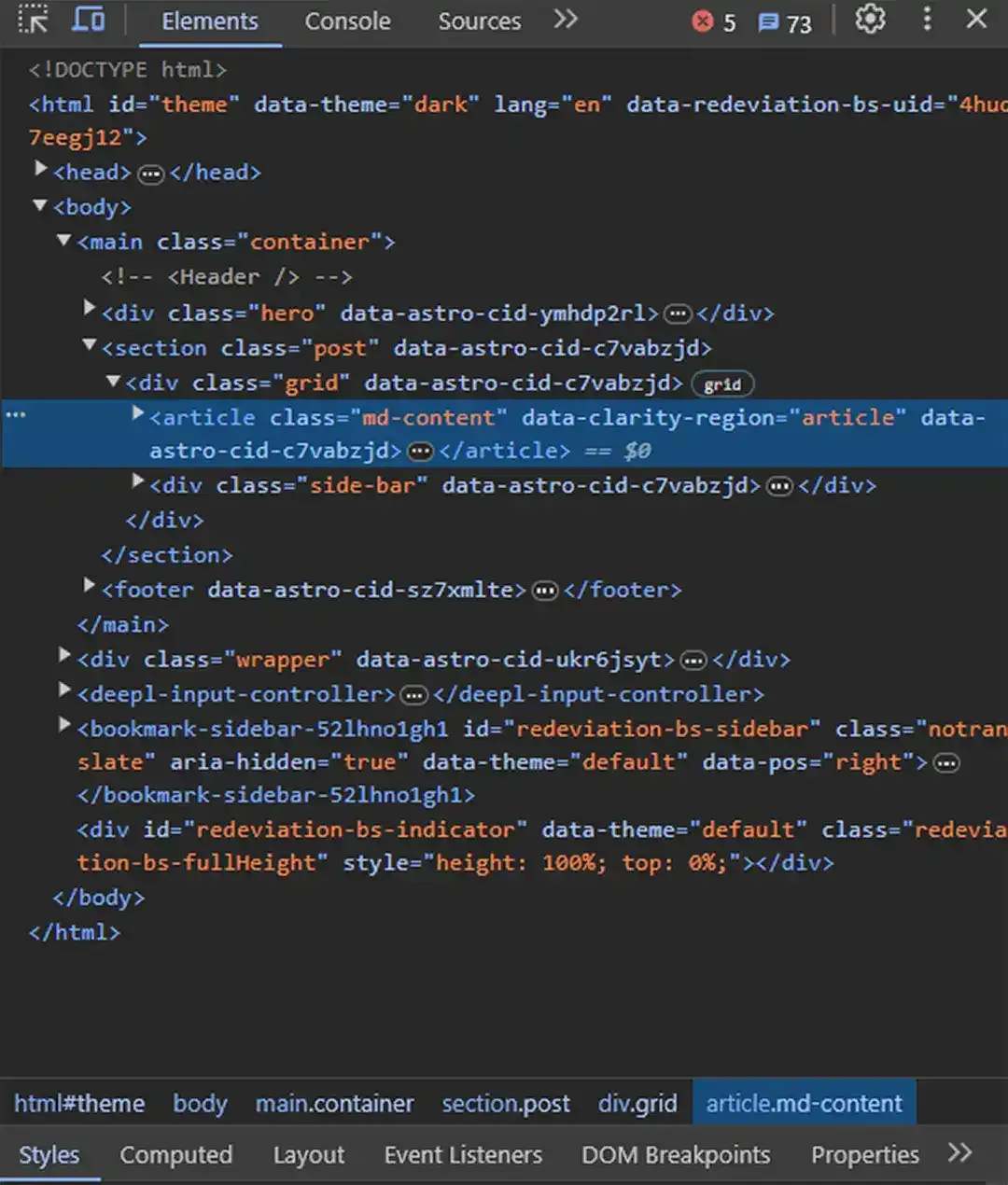1008x1185 pixels.
Task: Select main.container in the breadcrumb
Action: coord(334,1104)
